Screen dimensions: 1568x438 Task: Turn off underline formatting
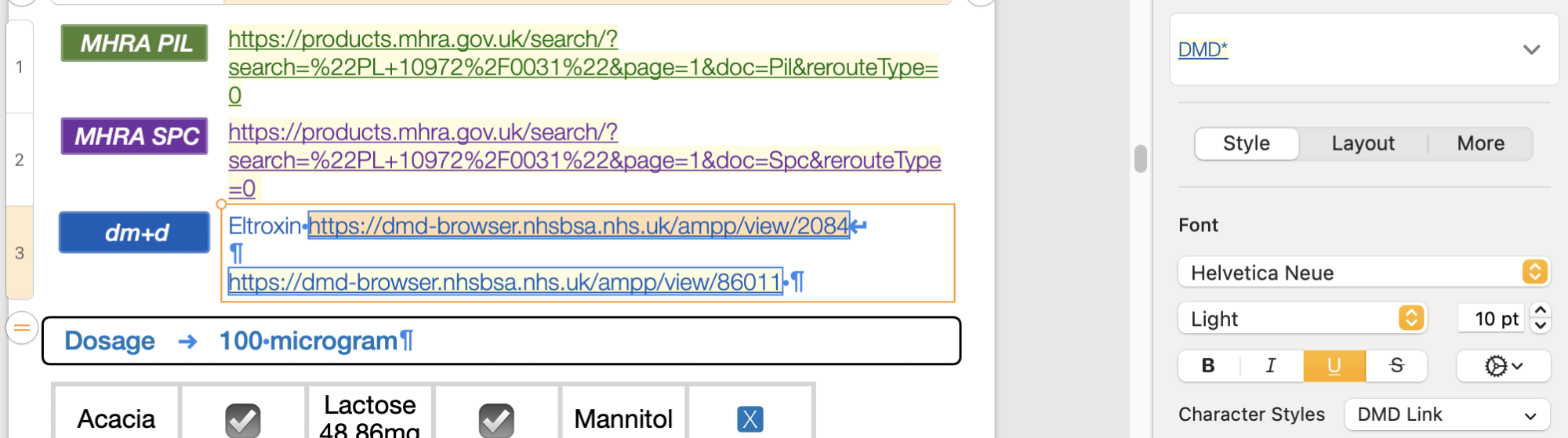coord(1334,366)
